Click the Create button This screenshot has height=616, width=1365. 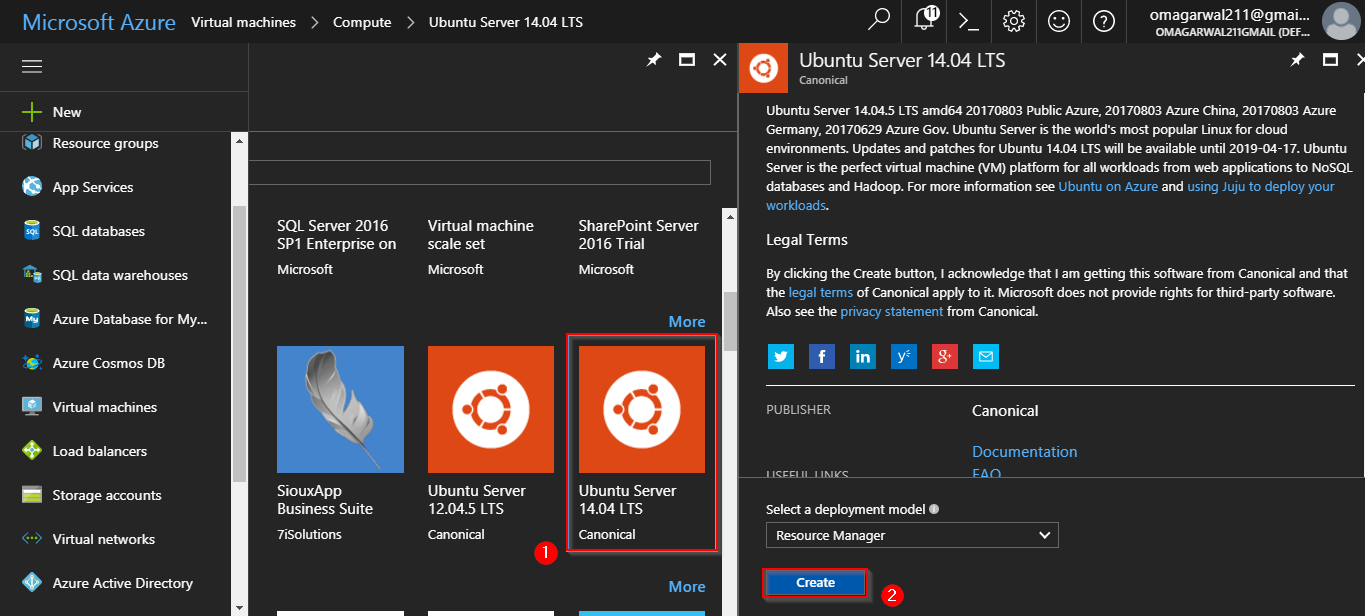(x=815, y=582)
